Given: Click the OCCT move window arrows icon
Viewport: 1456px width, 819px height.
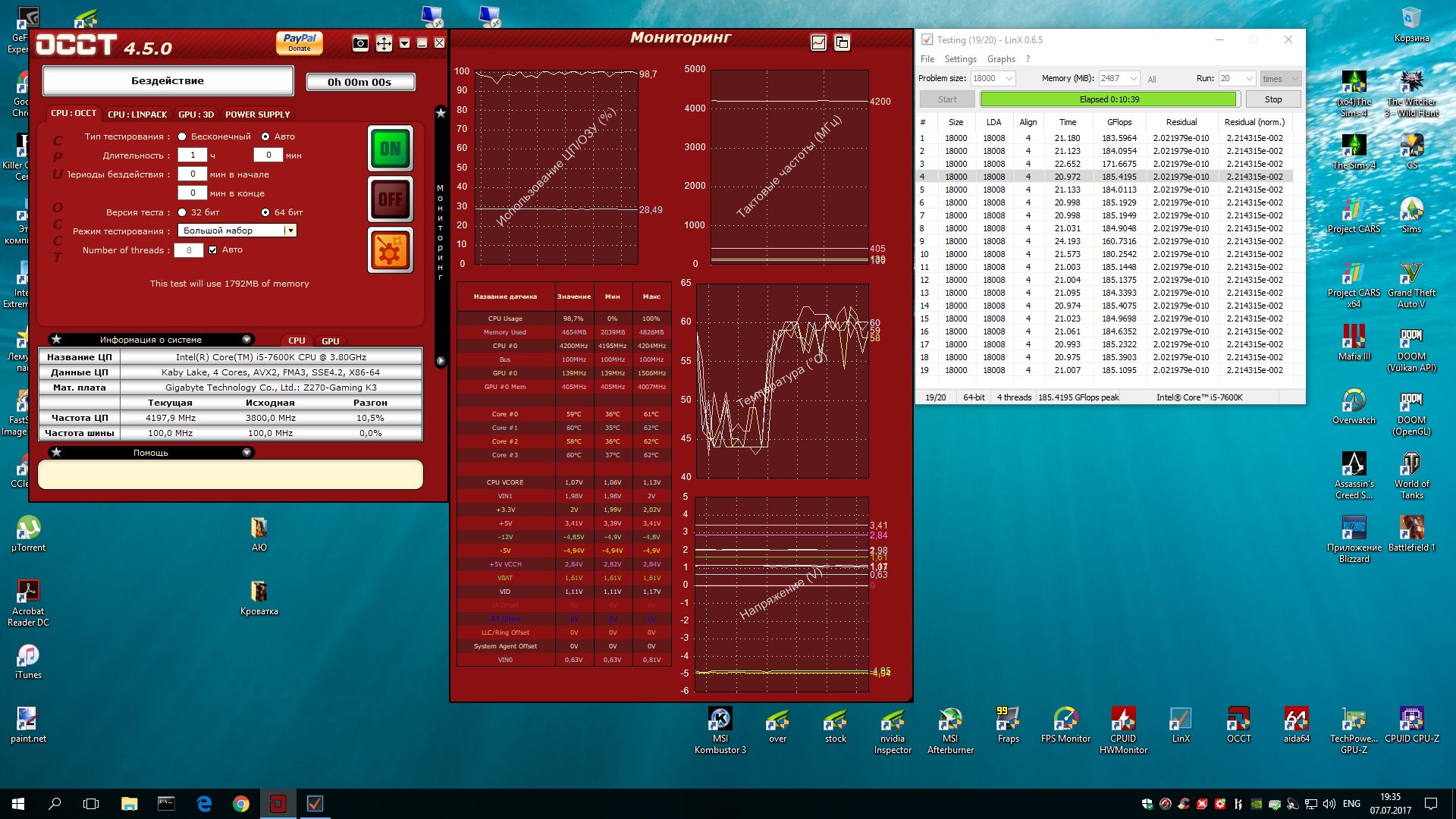Looking at the screenshot, I should pos(384,43).
